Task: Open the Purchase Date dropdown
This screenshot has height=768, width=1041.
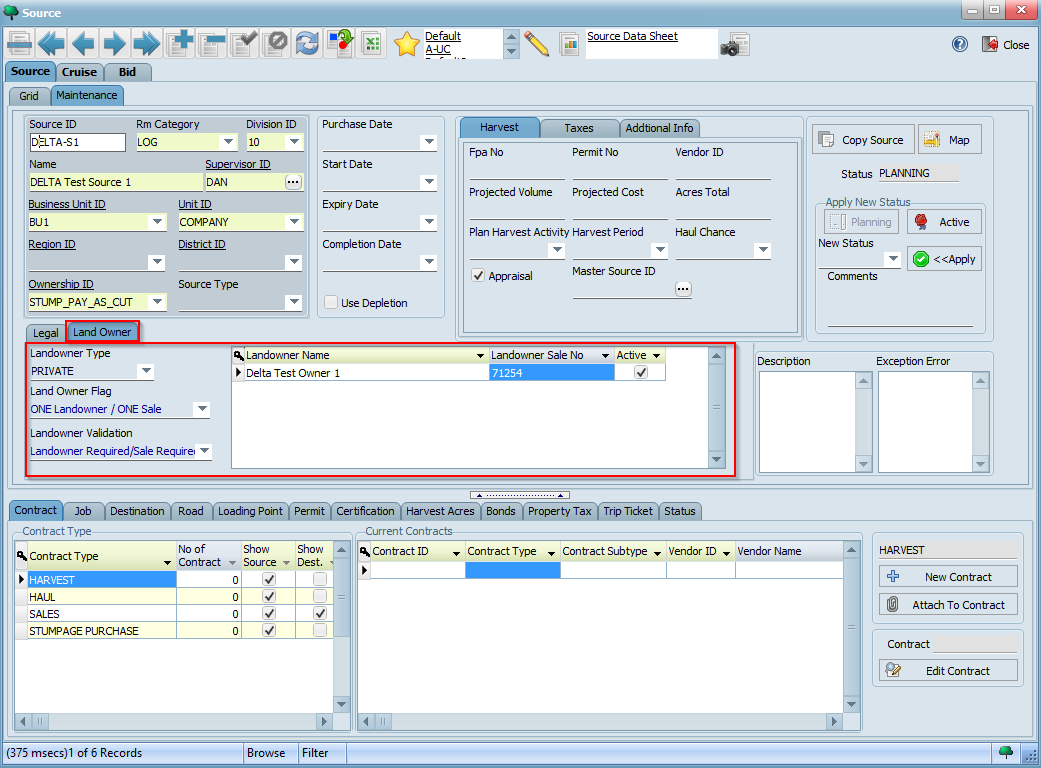Action: tap(430, 141)
